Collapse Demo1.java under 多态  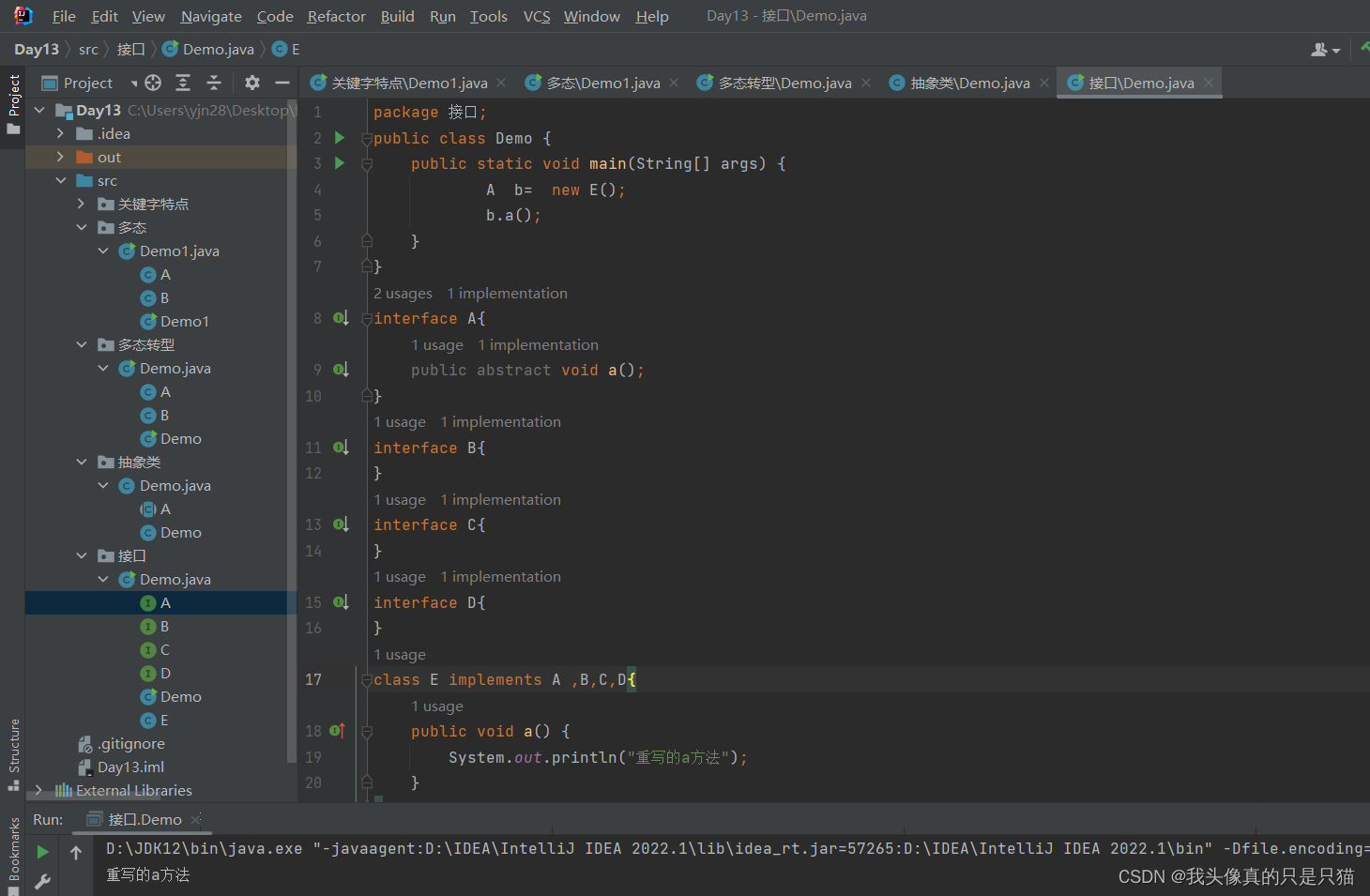(102, 251)
